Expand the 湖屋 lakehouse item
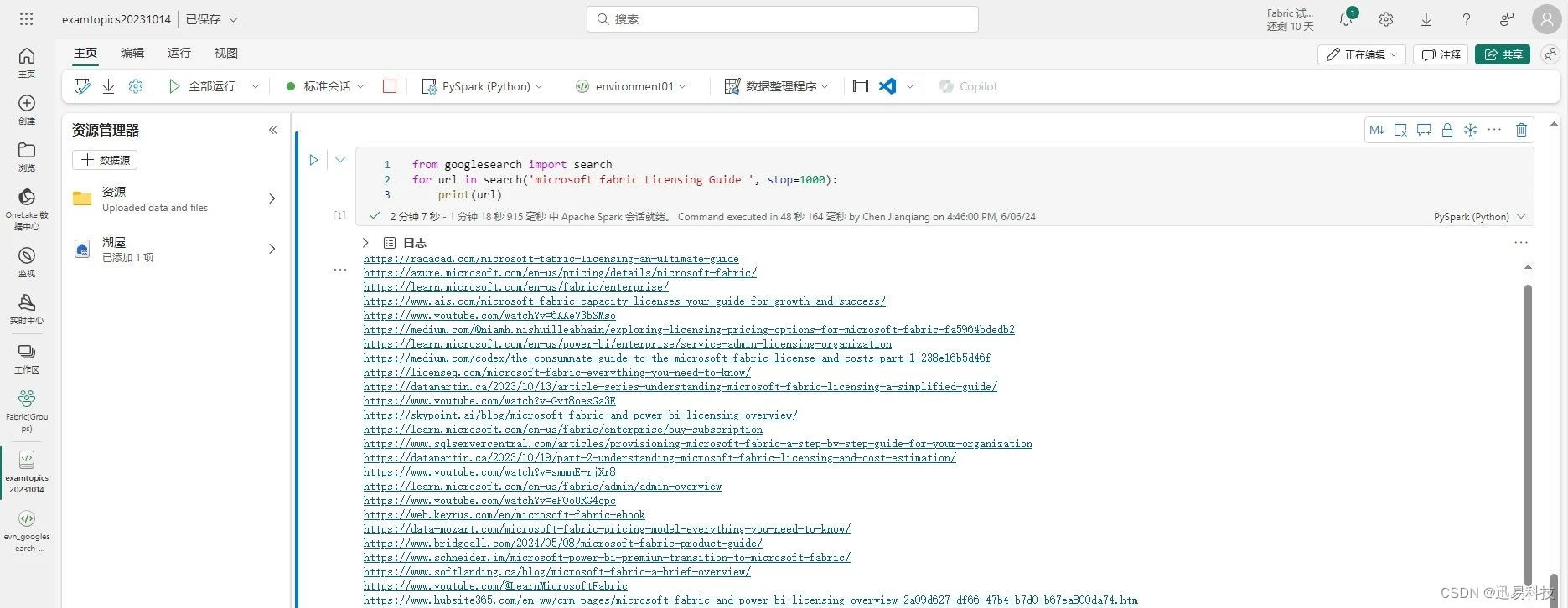This screenshot has width=1568, height=608. click(272, 249)
